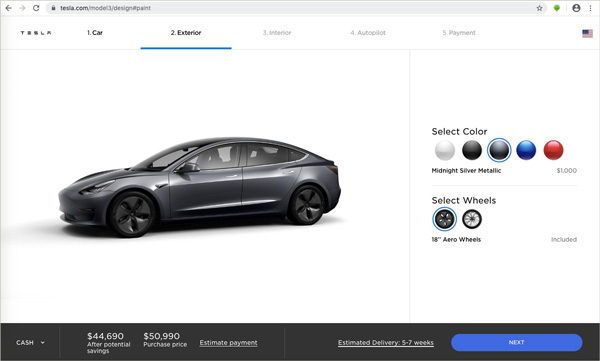
Task: Select Midnight Silver Metallic color
Action: (x=499, y=150)
